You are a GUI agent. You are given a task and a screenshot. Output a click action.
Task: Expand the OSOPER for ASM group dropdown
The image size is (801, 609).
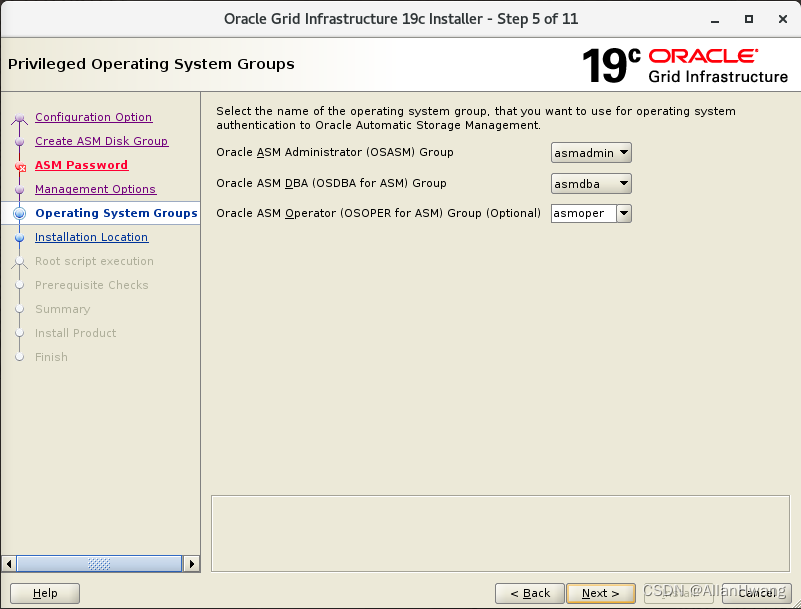point(623,213)
